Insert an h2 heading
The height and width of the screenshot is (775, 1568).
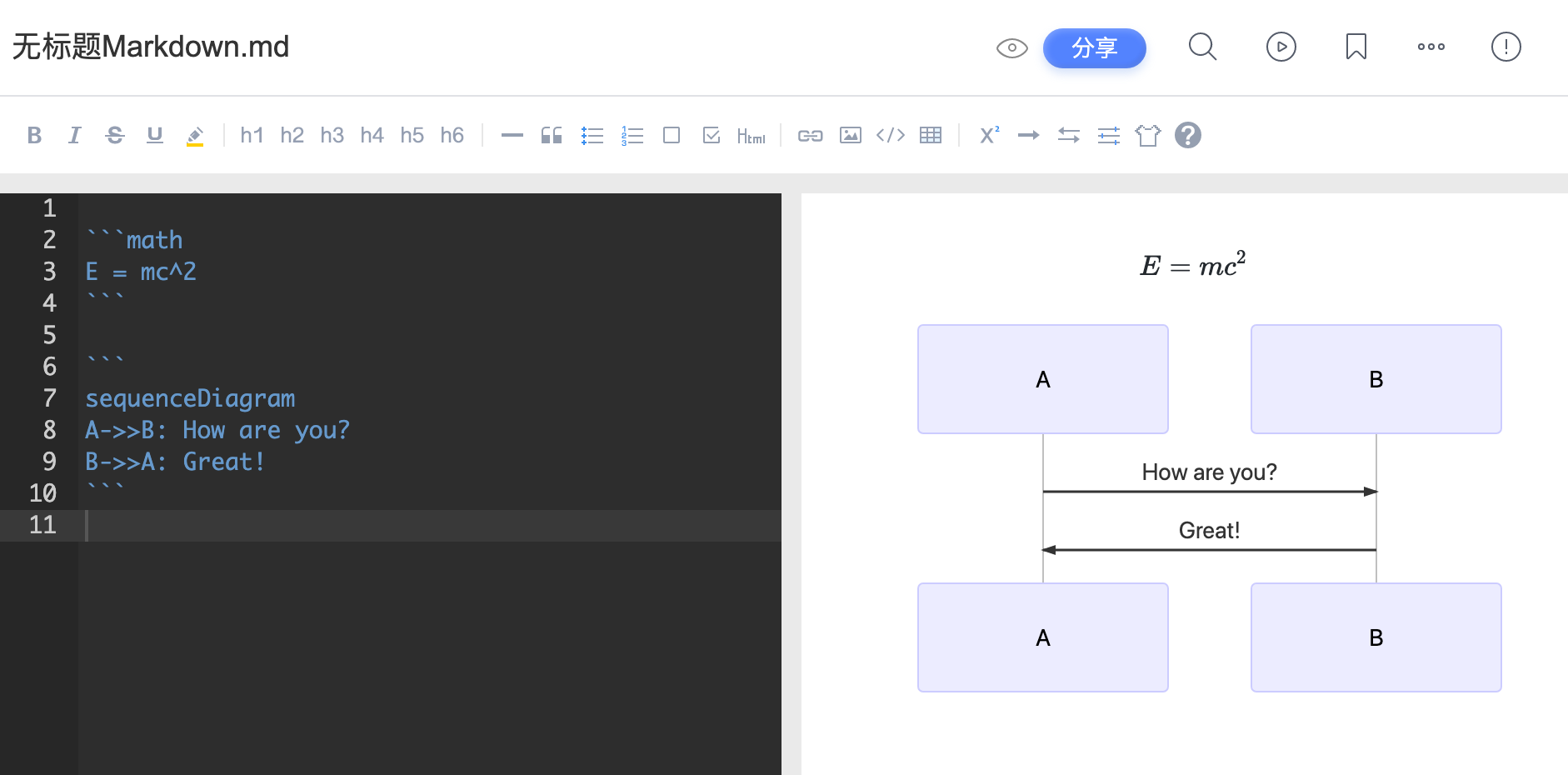pyautogui.click(x=292, y=135)
